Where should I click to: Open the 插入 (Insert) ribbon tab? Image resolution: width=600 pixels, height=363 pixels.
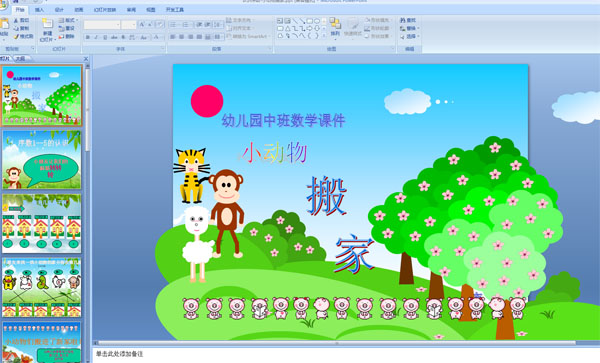(x=39, y=10)
